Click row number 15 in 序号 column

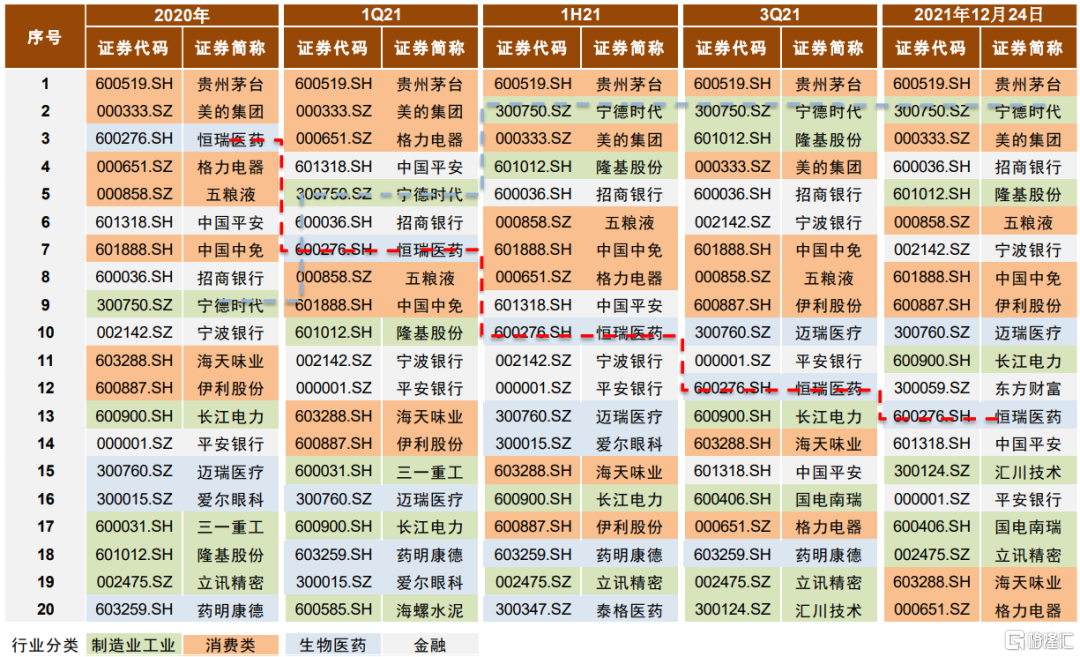pos(45,472)
